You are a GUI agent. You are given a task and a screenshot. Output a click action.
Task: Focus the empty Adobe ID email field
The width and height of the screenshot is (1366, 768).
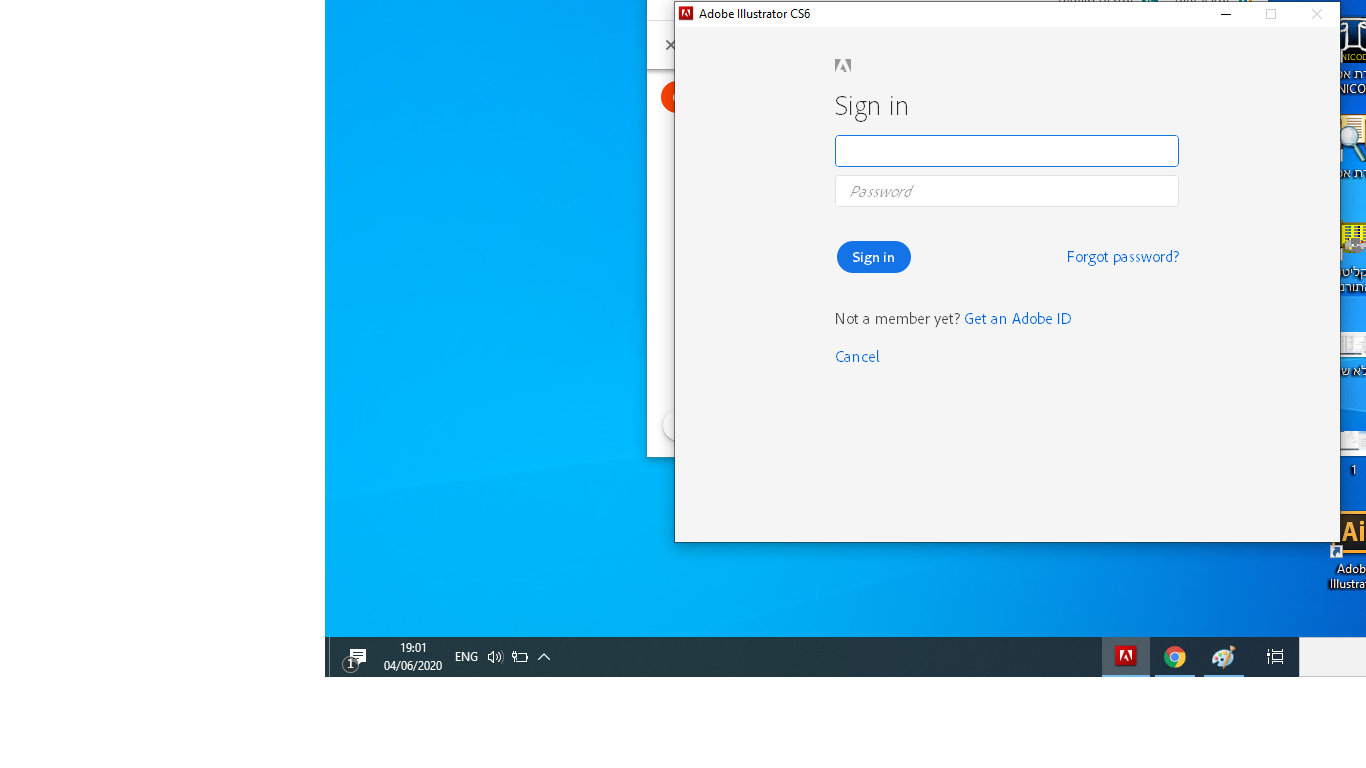(1007, 151)
